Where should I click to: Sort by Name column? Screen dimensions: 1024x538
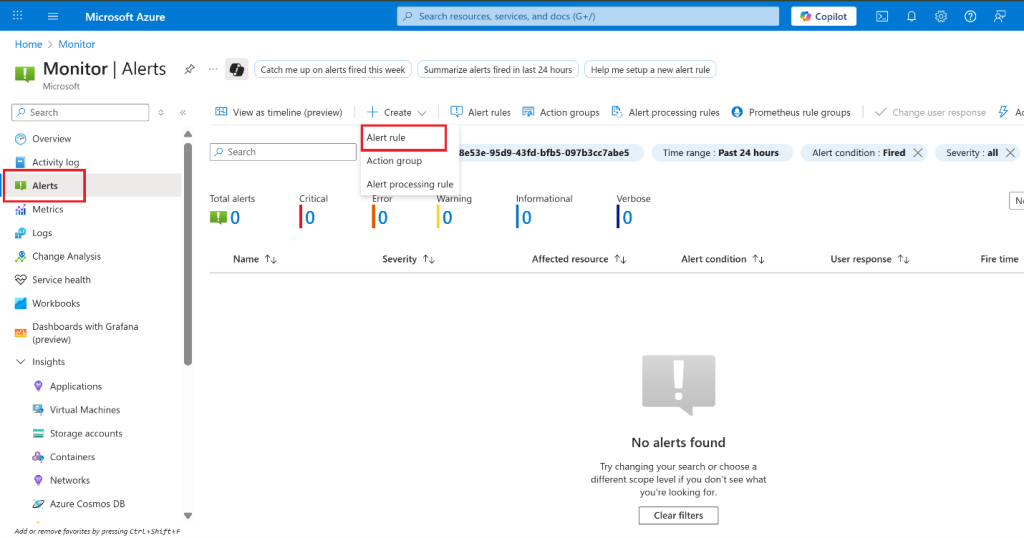tap(255, 259)
